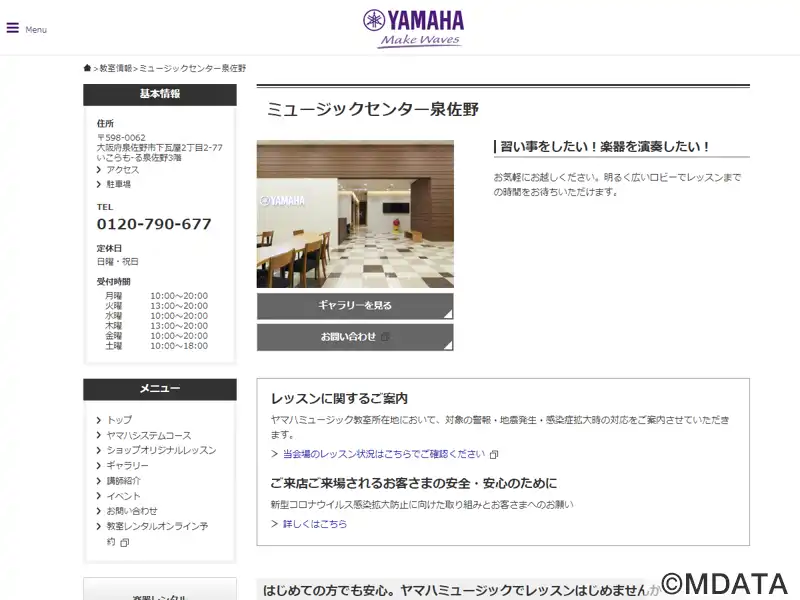Go to home via breadcrumb house icon
Image resolution: width=800 pixels, height=600 pixels.
(x=87, y=68)
